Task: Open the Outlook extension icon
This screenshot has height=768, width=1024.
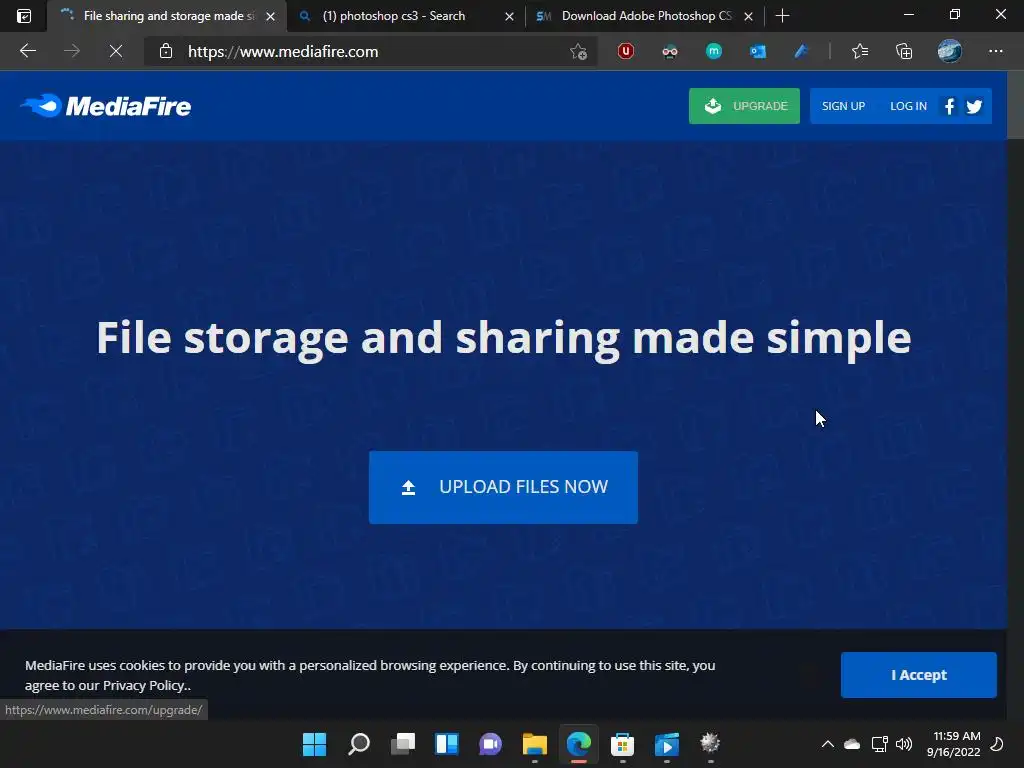Action: [758, 51]
